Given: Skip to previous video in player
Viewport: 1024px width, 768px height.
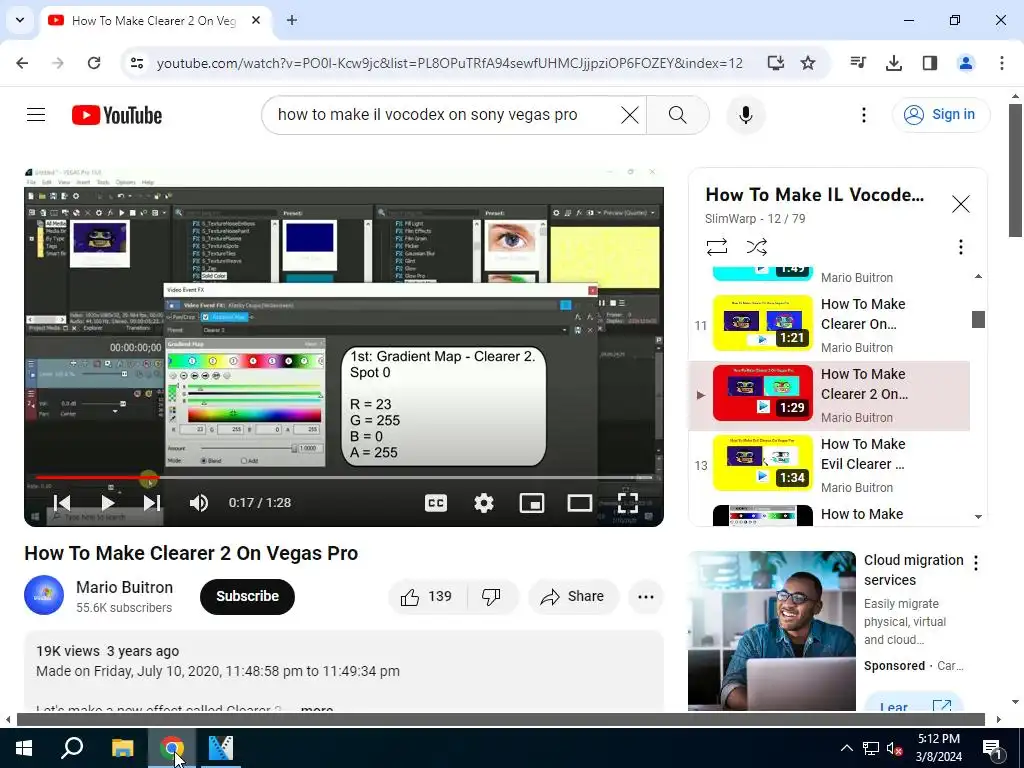Looking at the screenshot, I should click(x=62, y=502).
